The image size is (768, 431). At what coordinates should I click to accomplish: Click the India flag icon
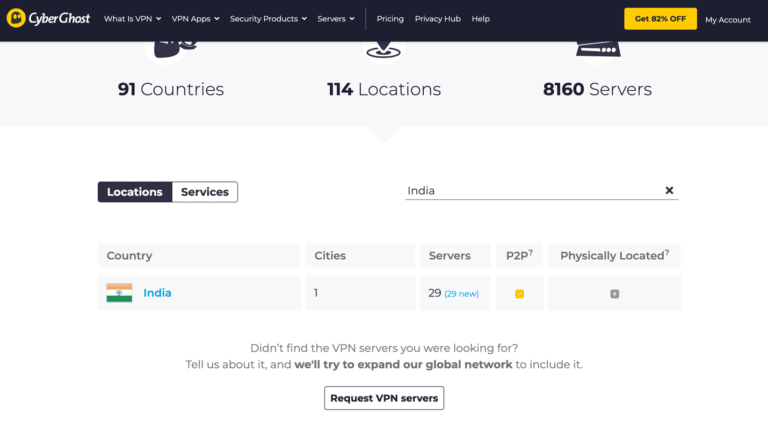point(120,293)
